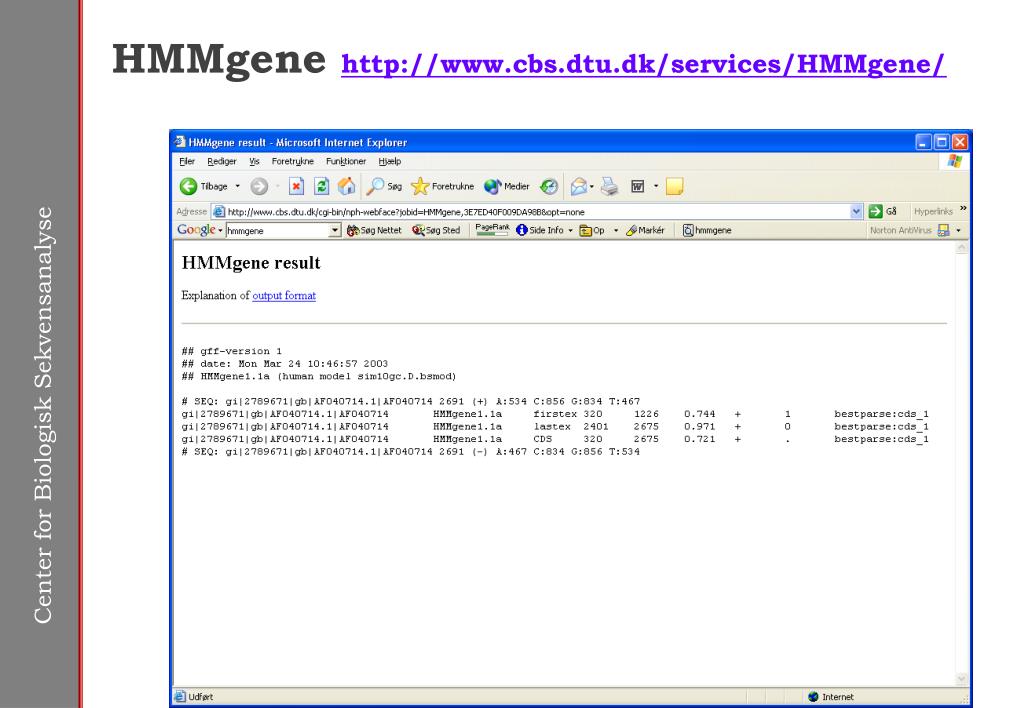Image resolution: width=1023 pixels, height=708 pixels.
Task: Expand Mail button dropdown arrow
Action: (x=592, y=187)
